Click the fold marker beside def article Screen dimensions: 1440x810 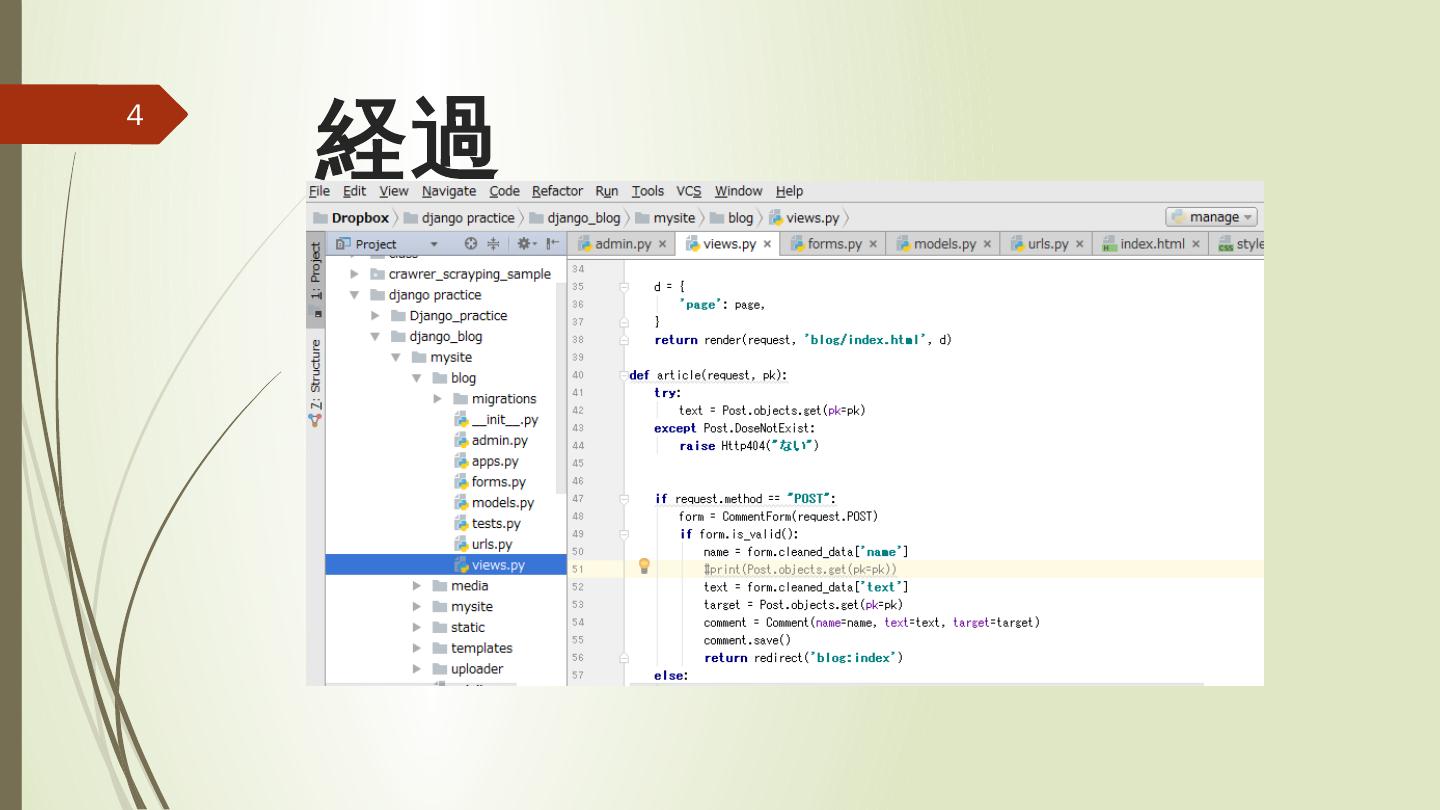623,376
